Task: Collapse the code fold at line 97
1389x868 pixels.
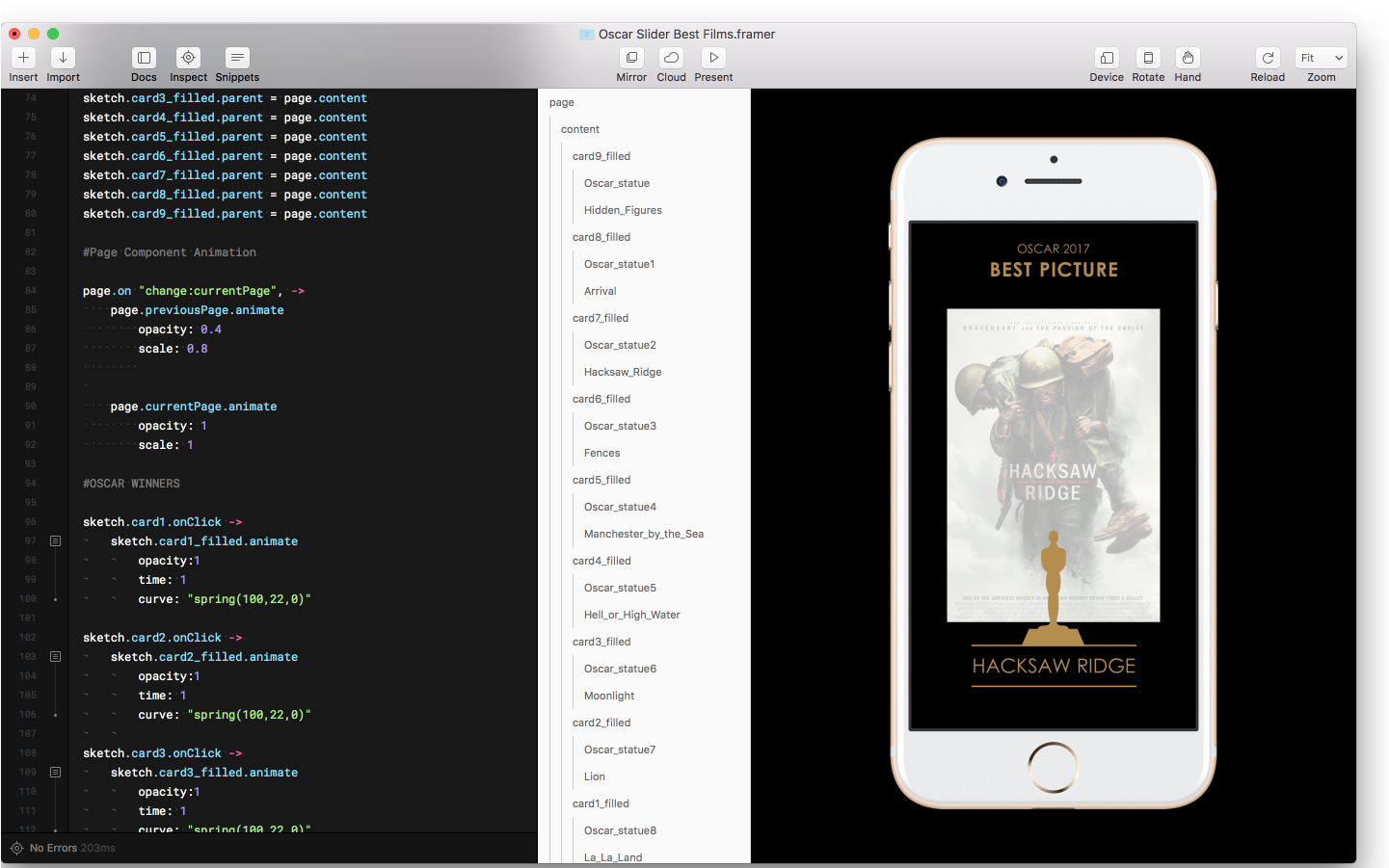Action: pyautogui.click(x=56, y=541)
